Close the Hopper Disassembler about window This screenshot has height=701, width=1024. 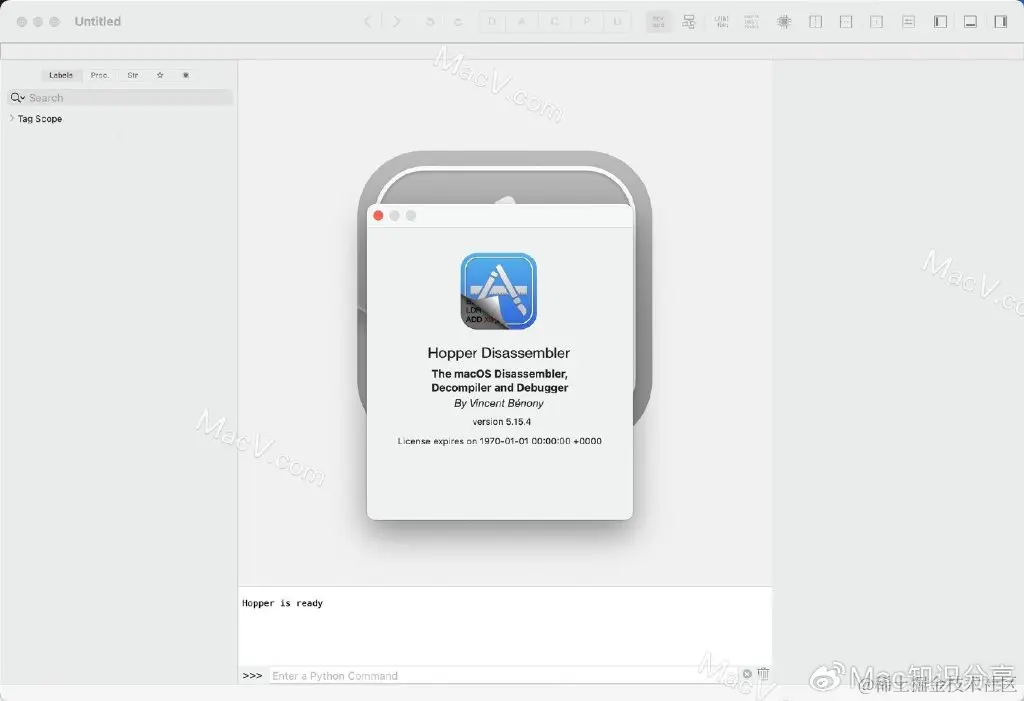[x=378, y=216]
